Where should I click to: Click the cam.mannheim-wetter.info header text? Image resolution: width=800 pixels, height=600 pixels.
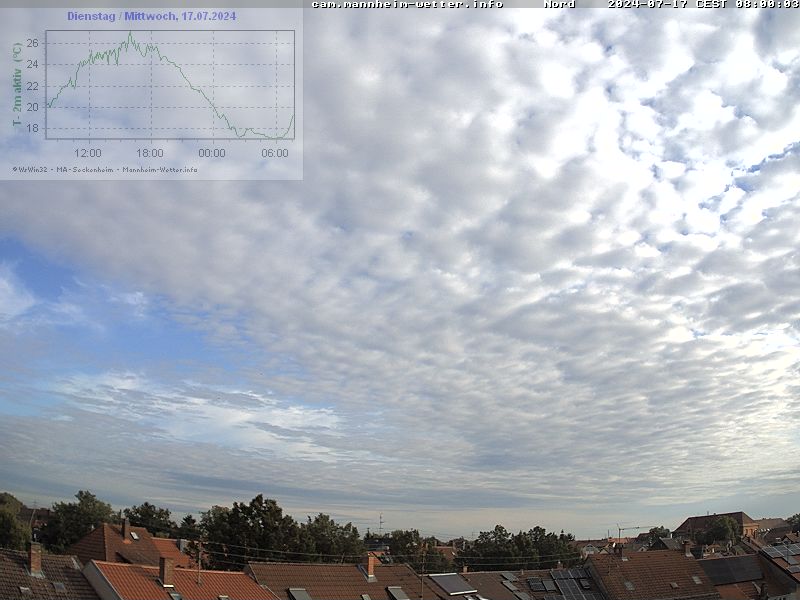(x=407, y=4)
